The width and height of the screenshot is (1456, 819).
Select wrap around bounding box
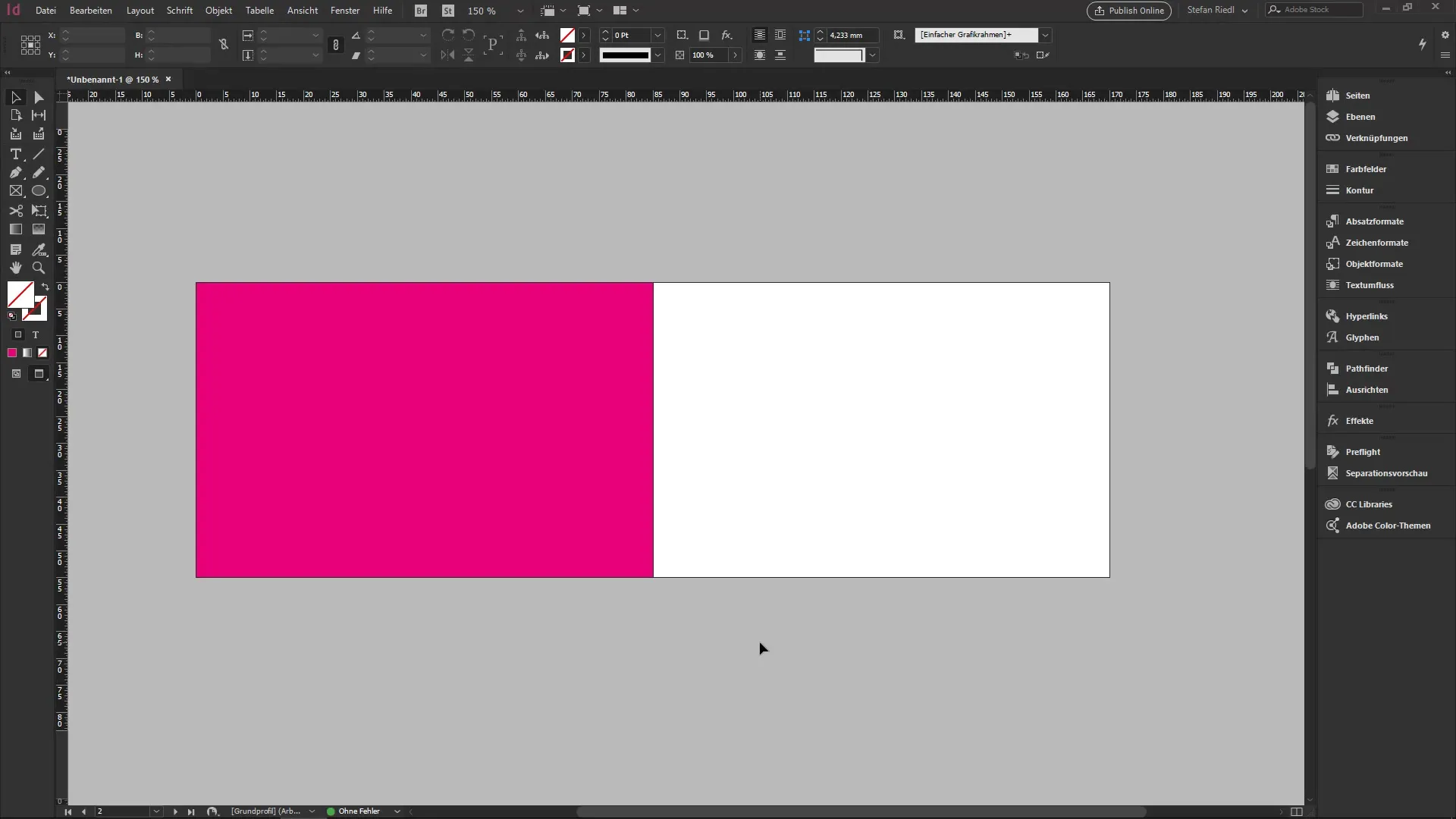[780, 35]
